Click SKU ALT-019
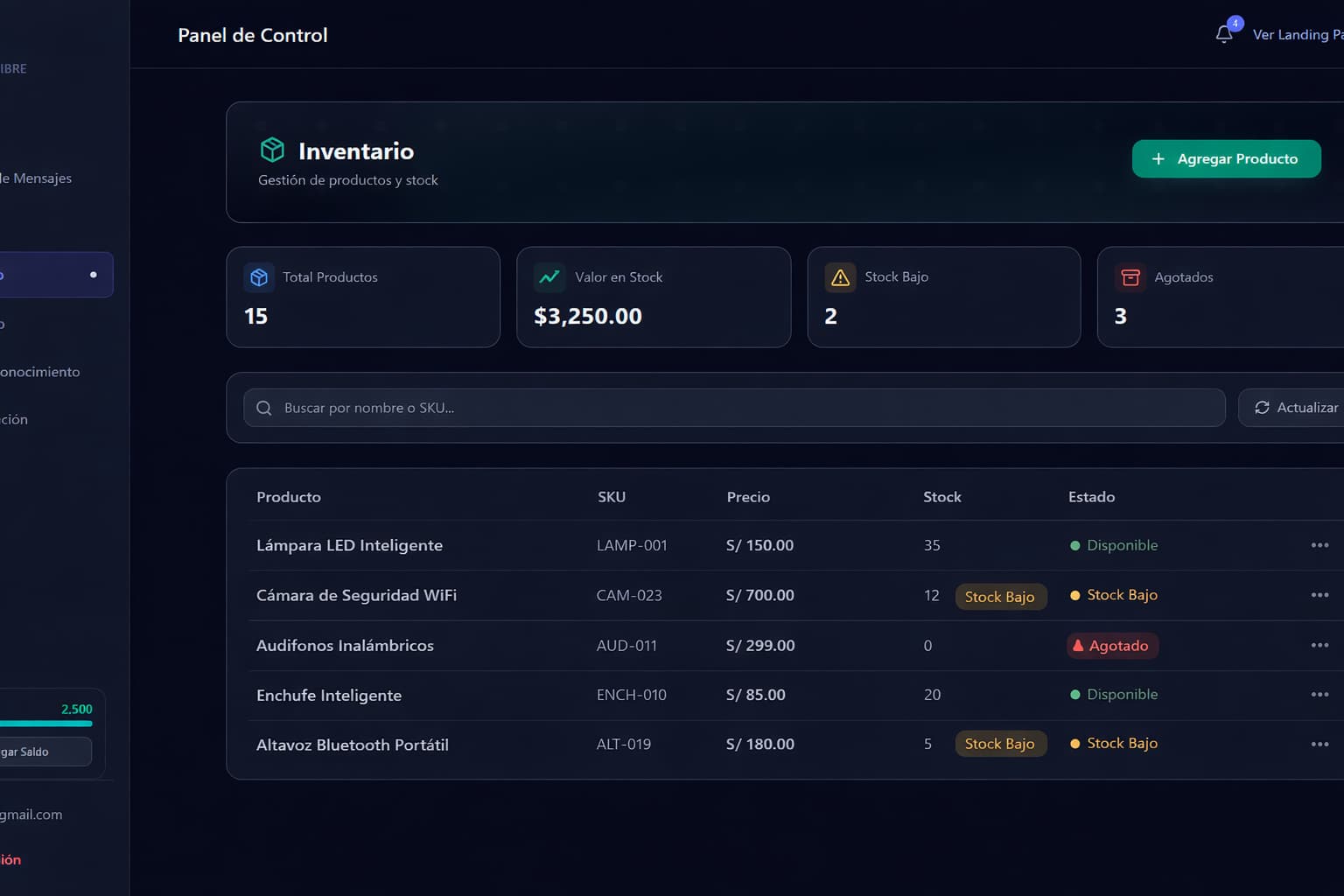The width and height of the screenshot is (1344, 896). point(624,745)
